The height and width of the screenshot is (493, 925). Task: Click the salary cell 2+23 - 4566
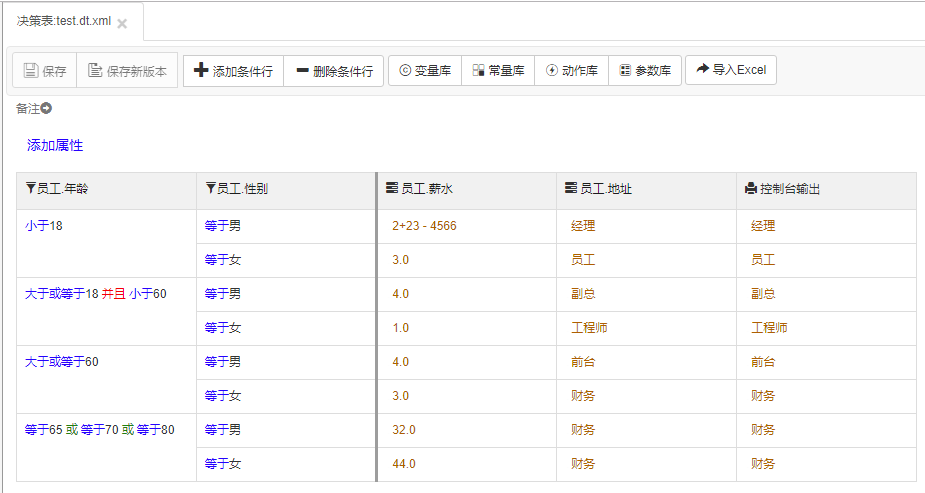point(424,226)
